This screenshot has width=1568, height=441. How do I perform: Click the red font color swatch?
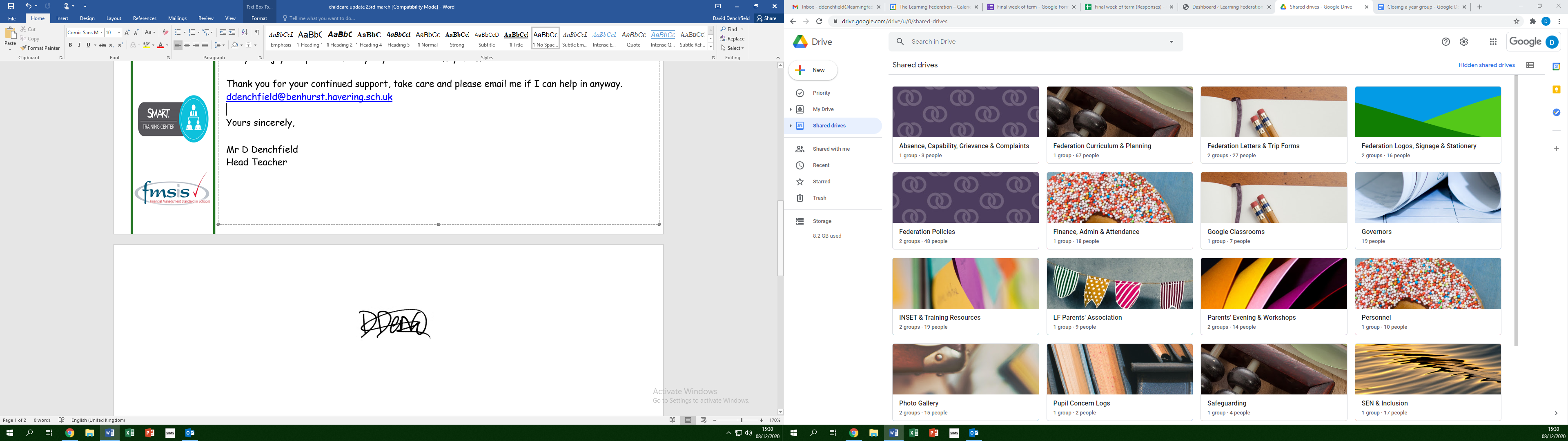coord(161,46)
